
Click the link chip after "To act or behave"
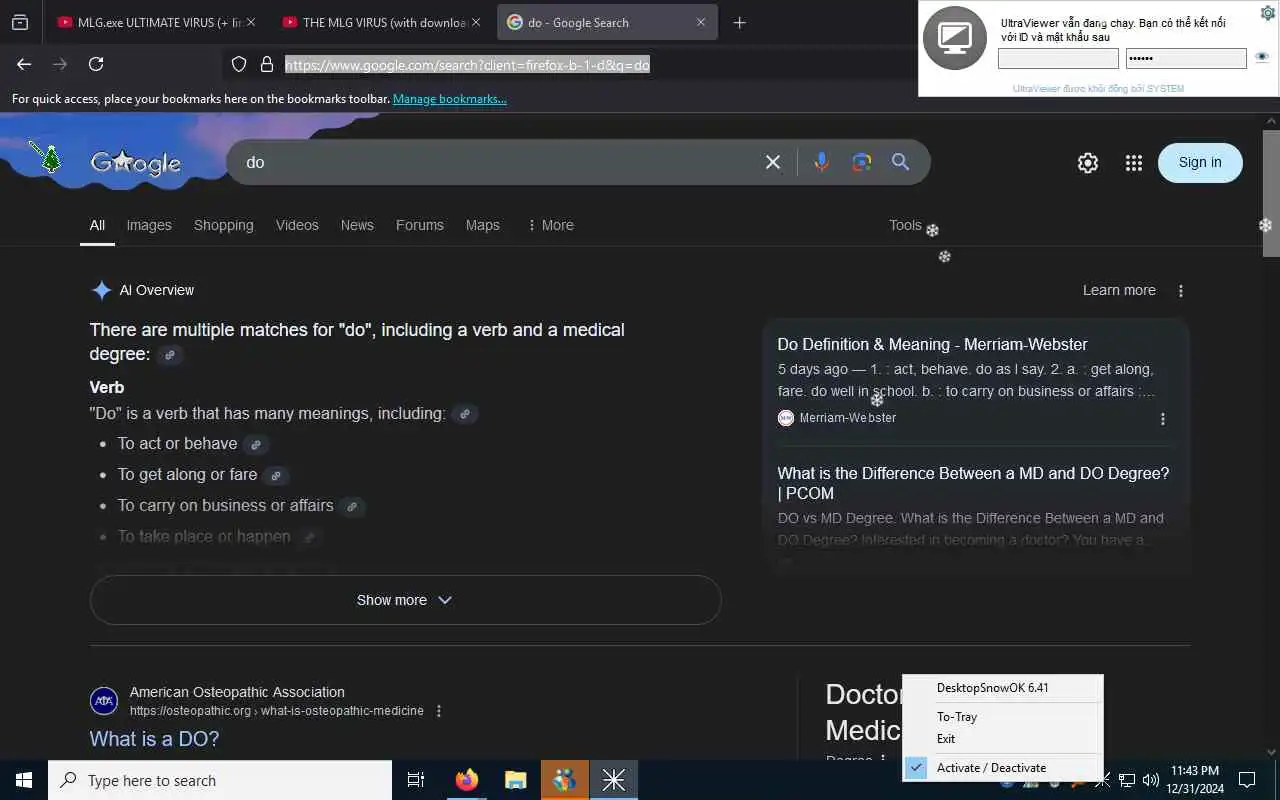coord(256,445)
